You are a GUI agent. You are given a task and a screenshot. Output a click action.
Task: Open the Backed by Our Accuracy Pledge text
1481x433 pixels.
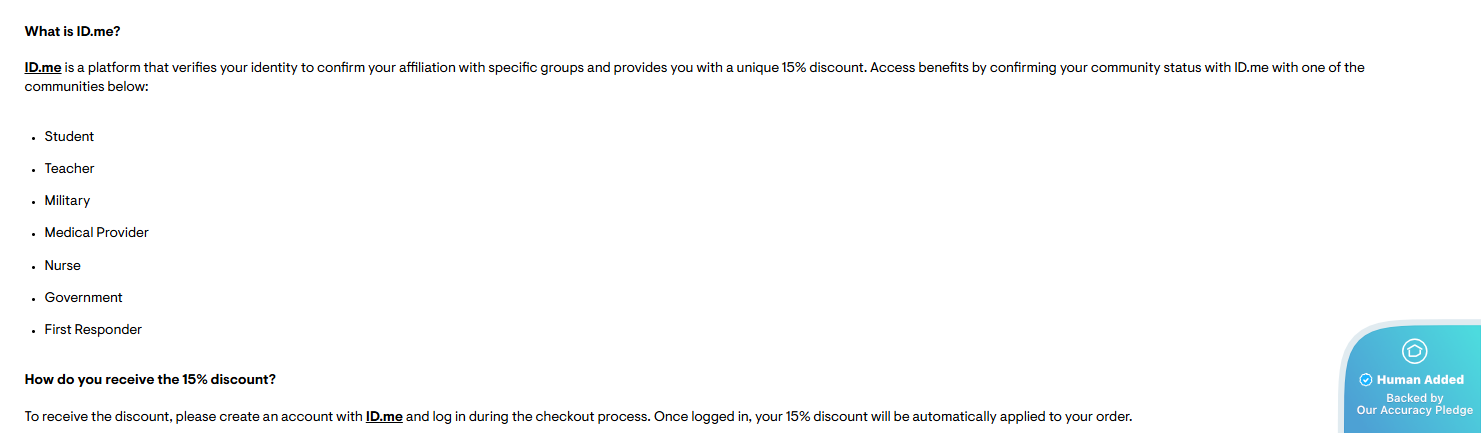(x=1414, y=404)
